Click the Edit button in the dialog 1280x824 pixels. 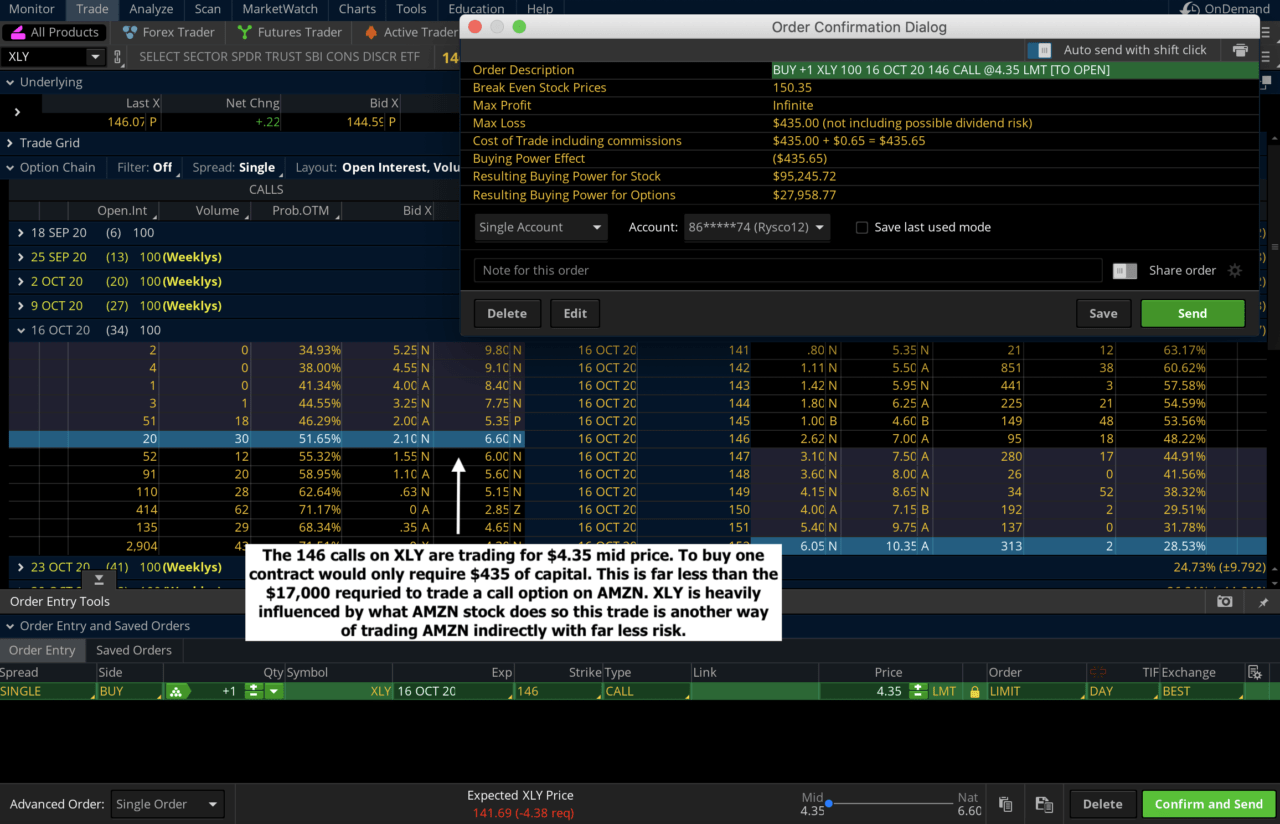click(575, 313)
